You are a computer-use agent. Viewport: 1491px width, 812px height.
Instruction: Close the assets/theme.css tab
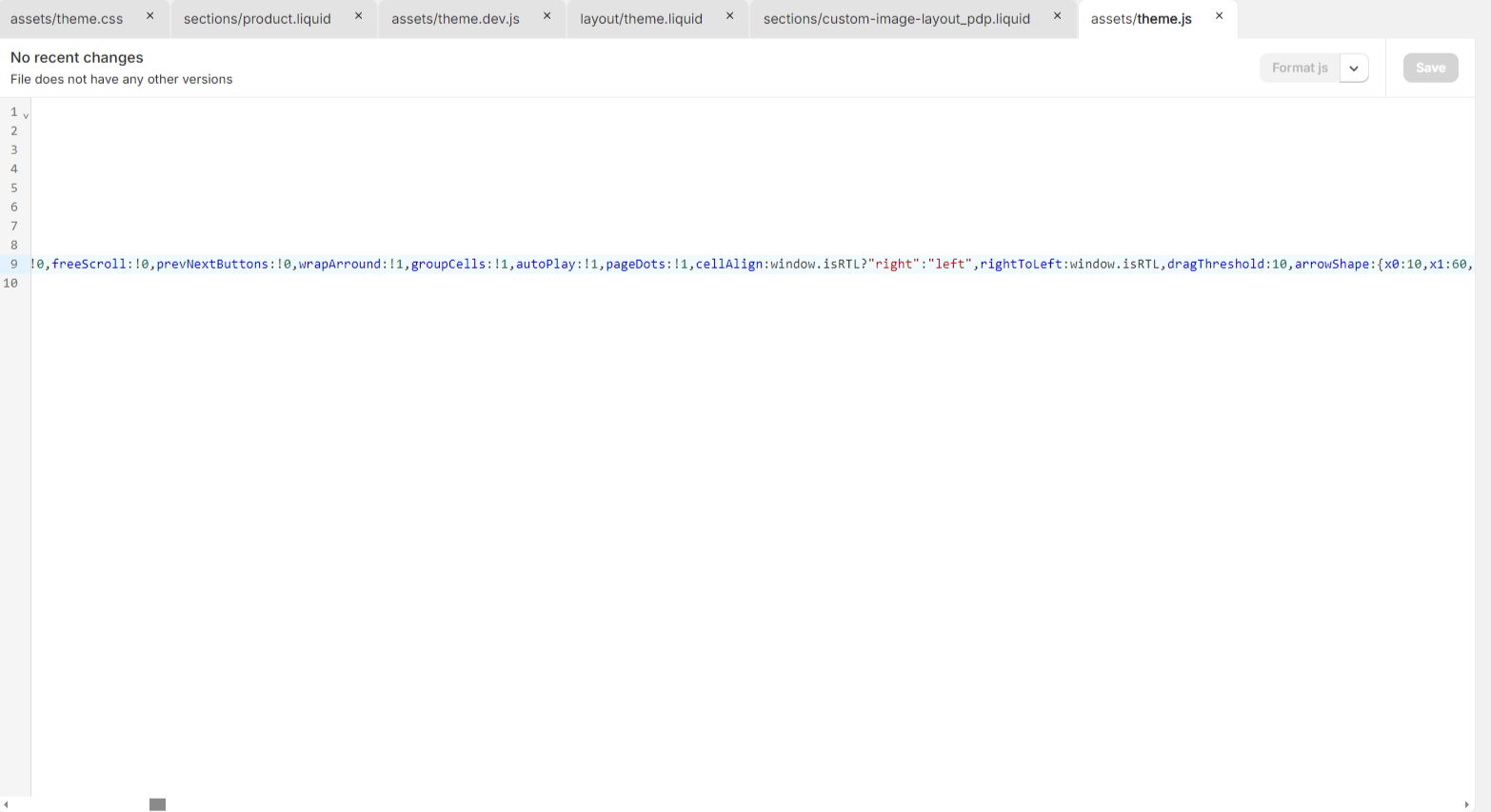point(149,16)
